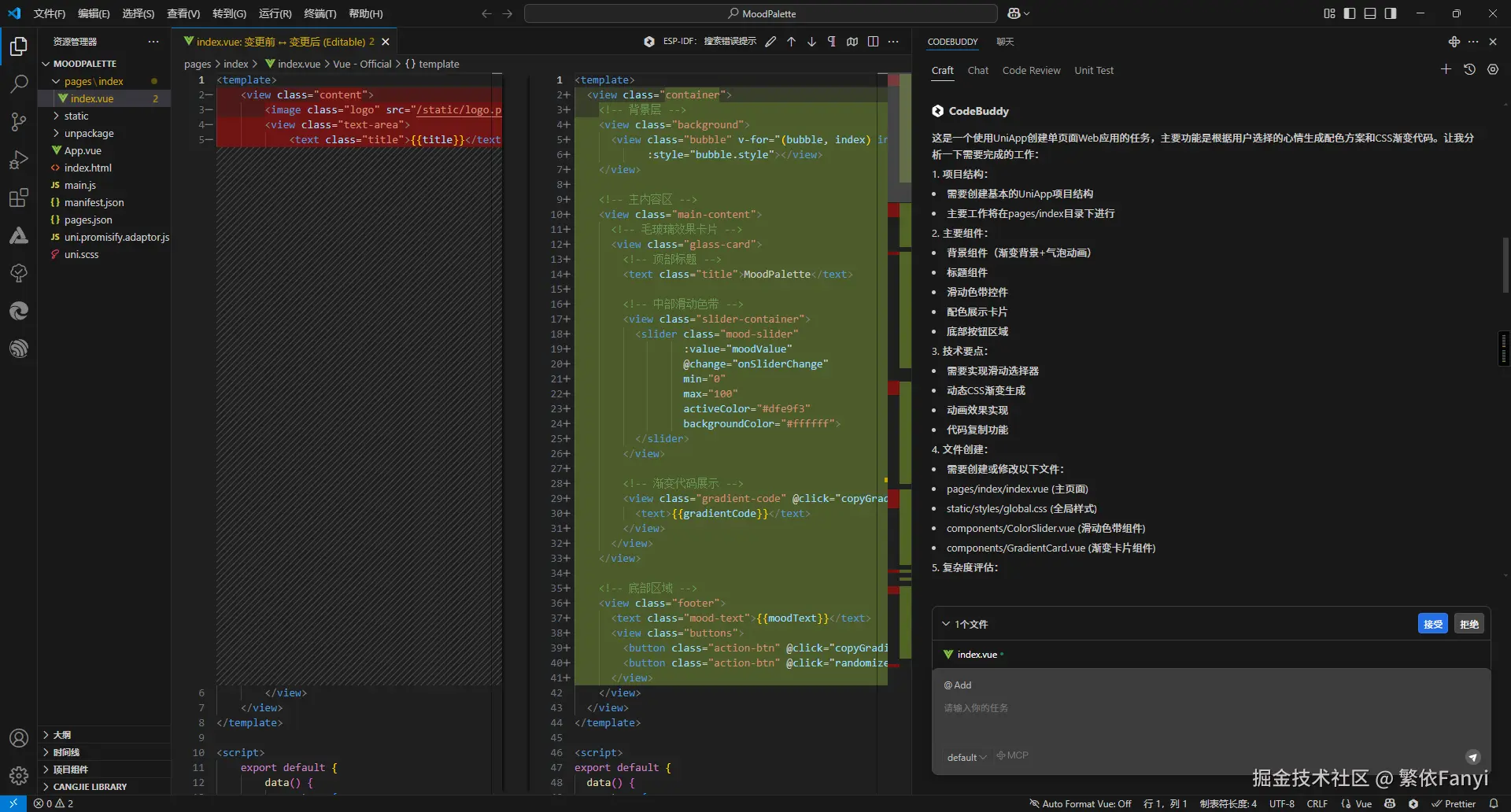Click the send message icon in CodeBuddy input

[x=1472, y=757]
